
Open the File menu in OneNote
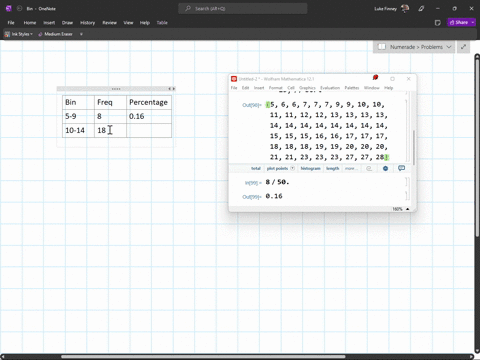click(x=11, y=23)
